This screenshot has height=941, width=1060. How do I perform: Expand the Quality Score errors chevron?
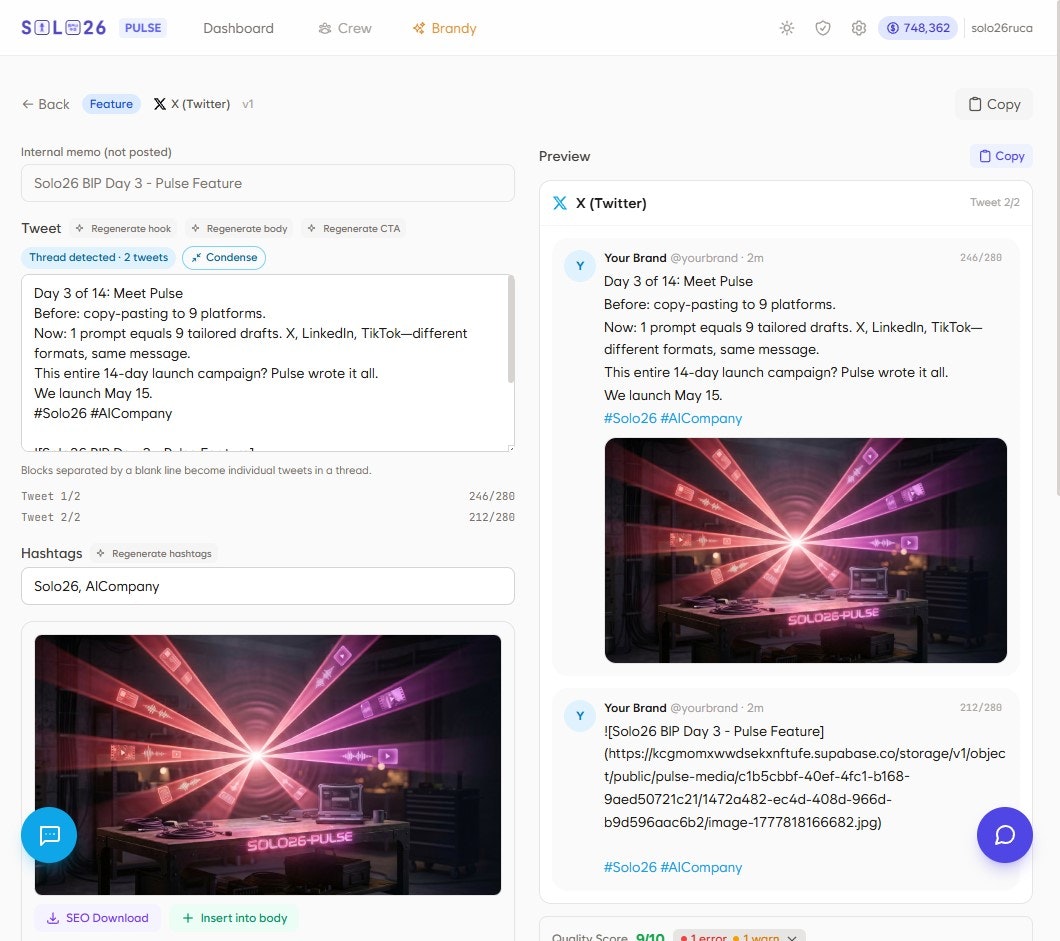pos(792,937)
